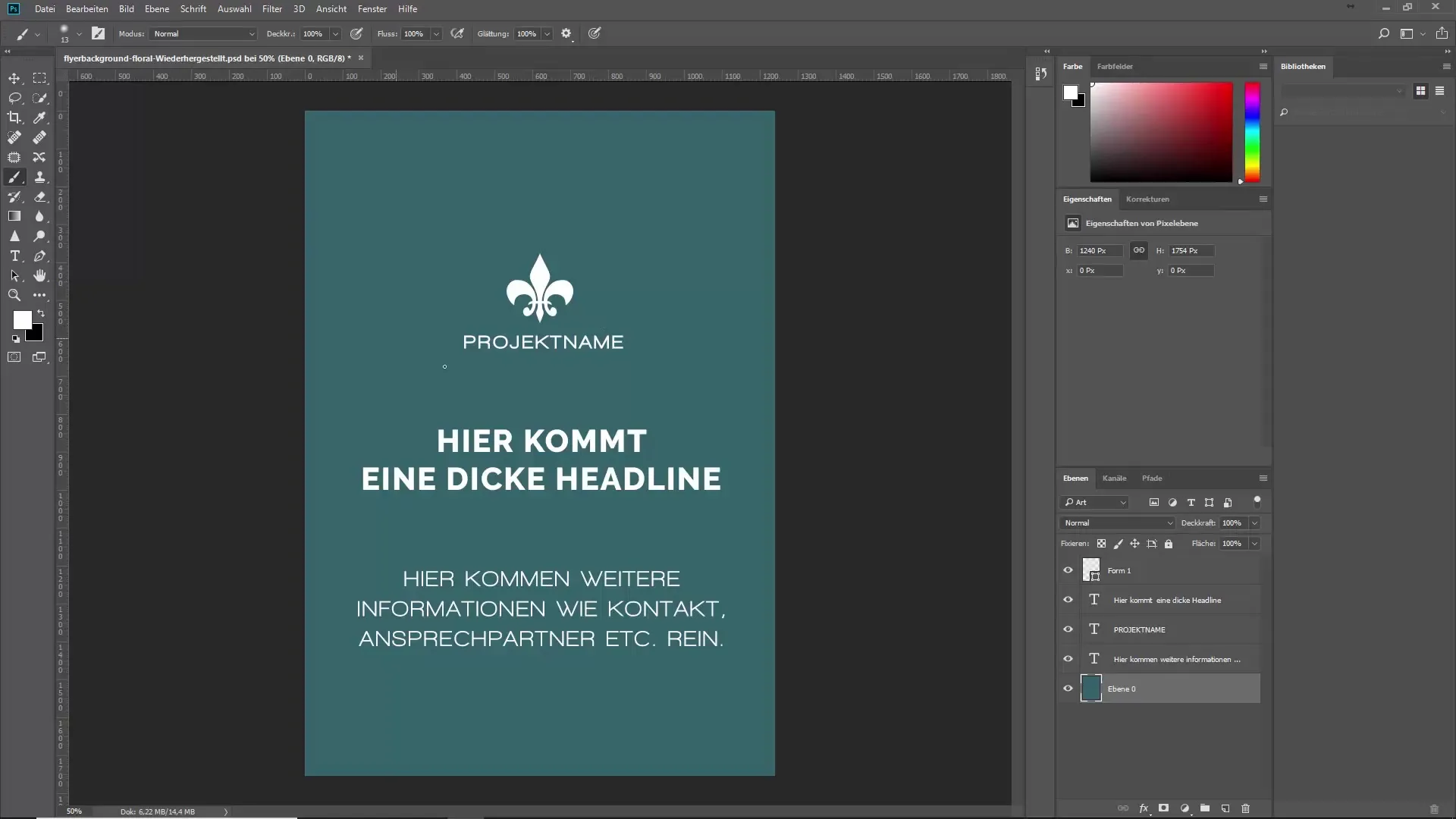Screen dimensions: 1456x819
Task: Hide the weitere Informationen text layer
Action: pos(1068,659)
